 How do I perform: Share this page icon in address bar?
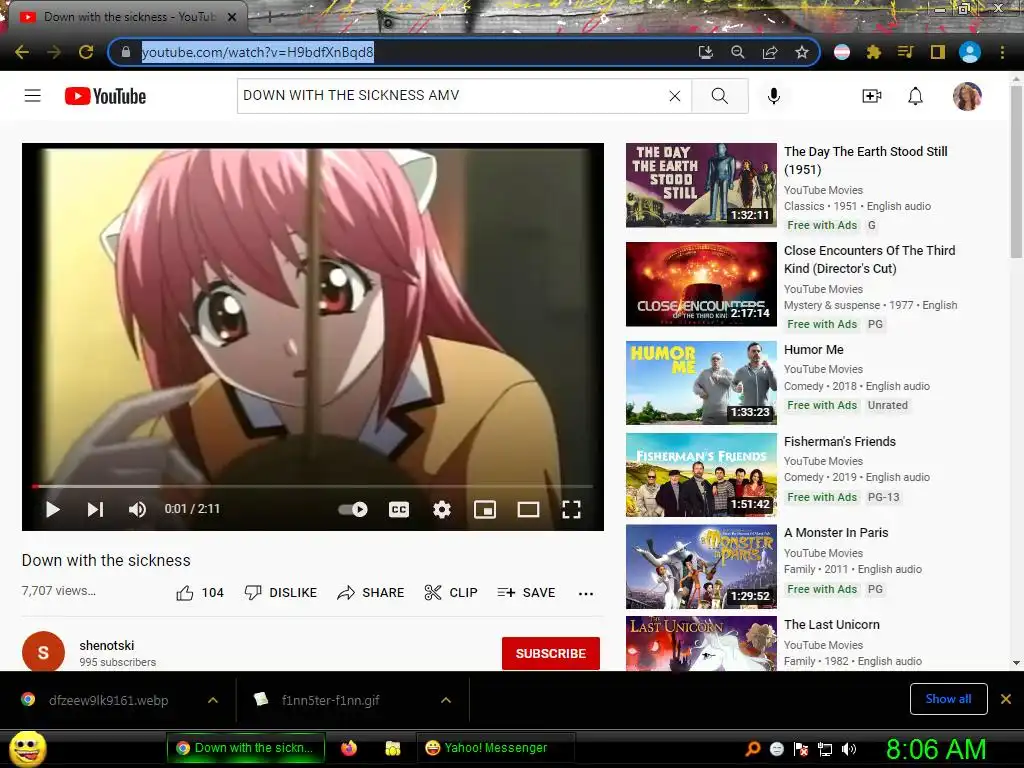click(770, 52)
